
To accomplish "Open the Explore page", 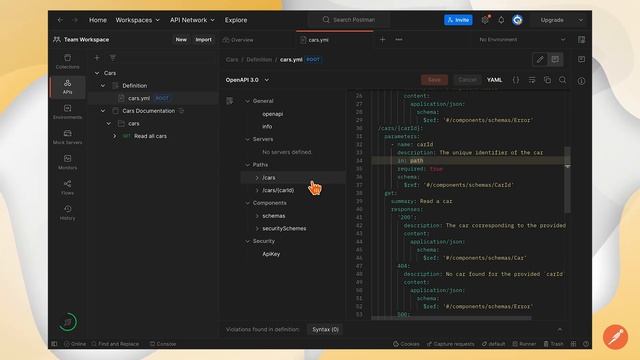I will [x=236, y=20].
